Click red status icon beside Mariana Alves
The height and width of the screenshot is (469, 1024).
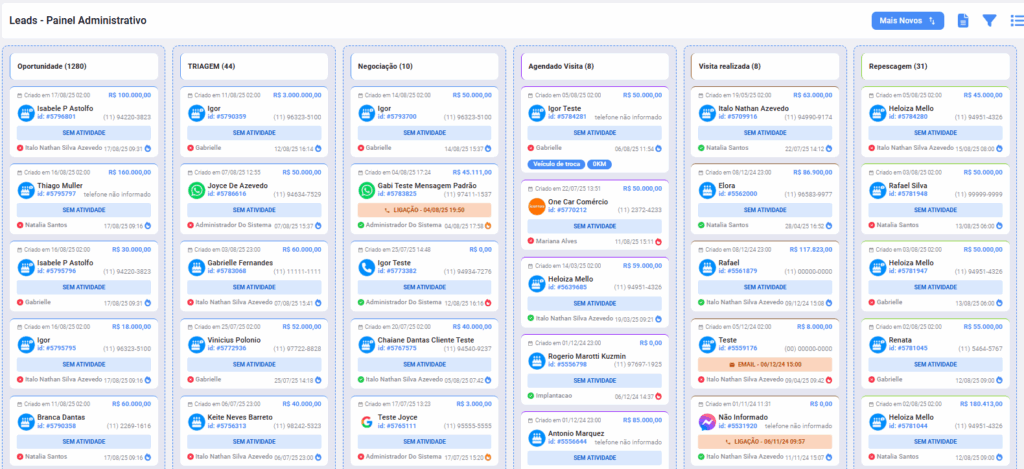click(531, 240)
